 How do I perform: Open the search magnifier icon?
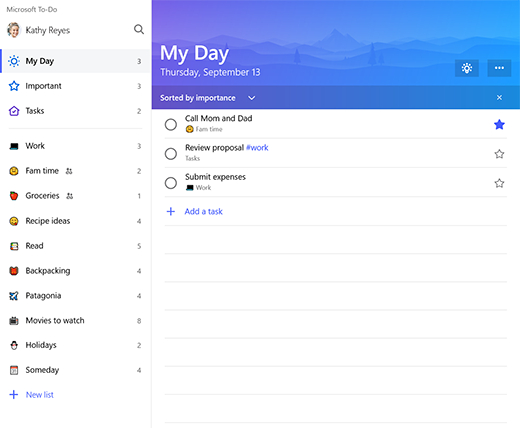(139, 29)
